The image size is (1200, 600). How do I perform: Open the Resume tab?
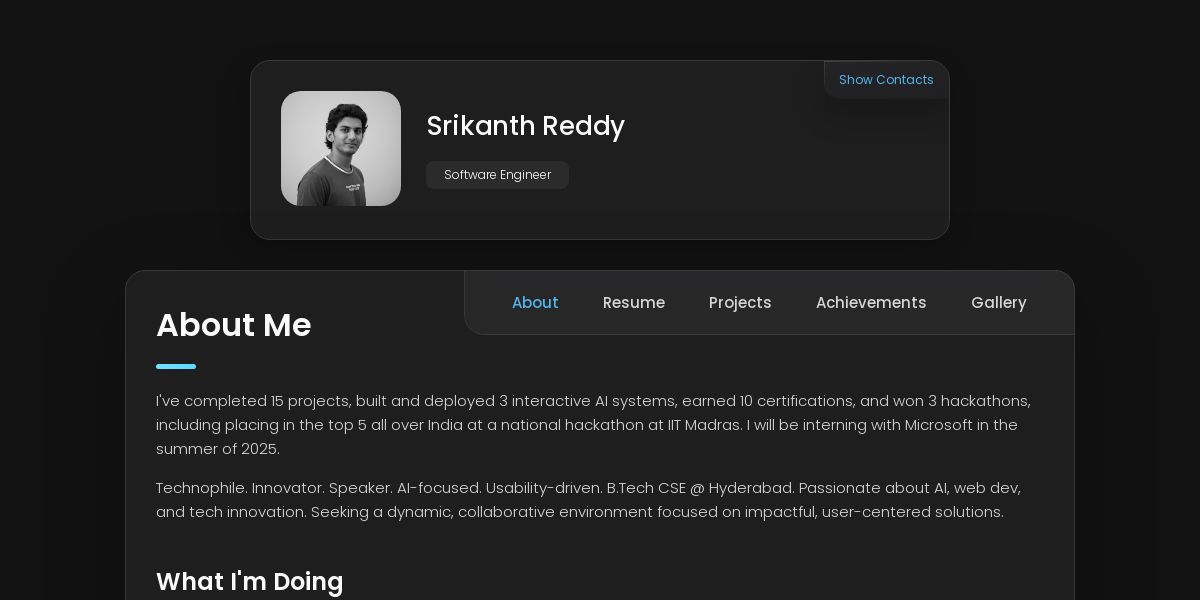coord(633,303)
